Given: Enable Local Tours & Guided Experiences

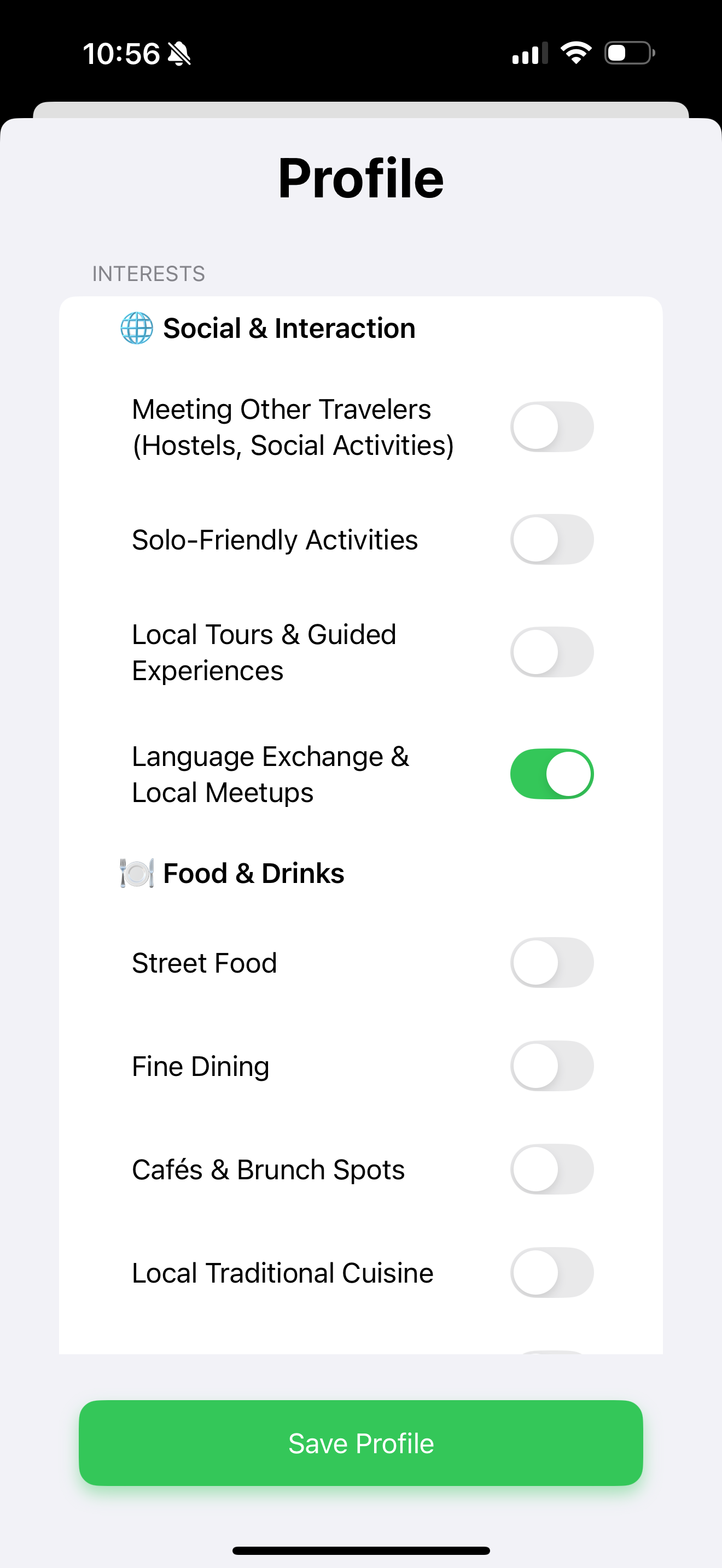Looking at the screenshot, I should click(x=551, y=652).
